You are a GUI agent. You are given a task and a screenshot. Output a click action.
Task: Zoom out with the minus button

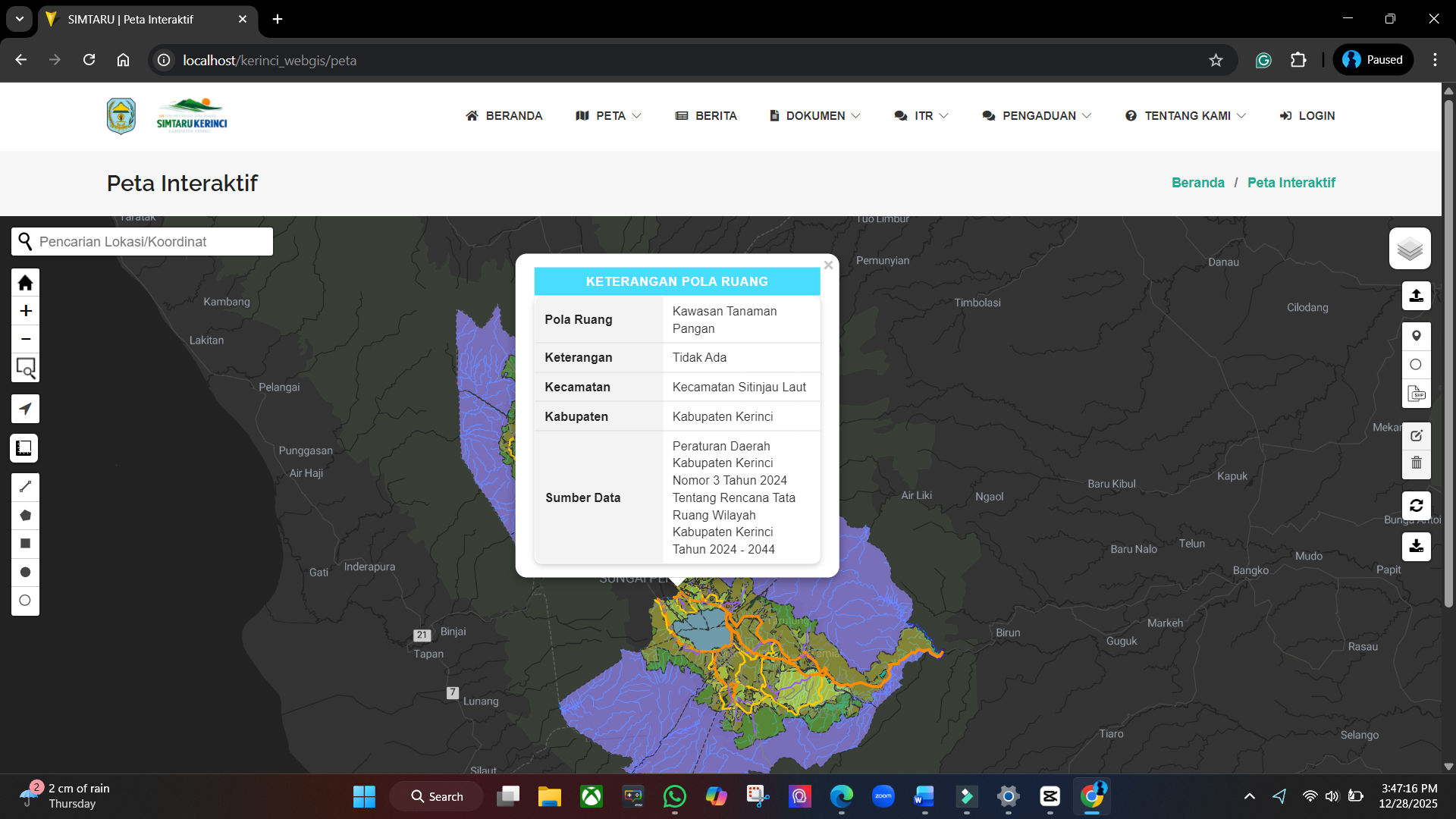pyautogui.click(x=25, y=339)
